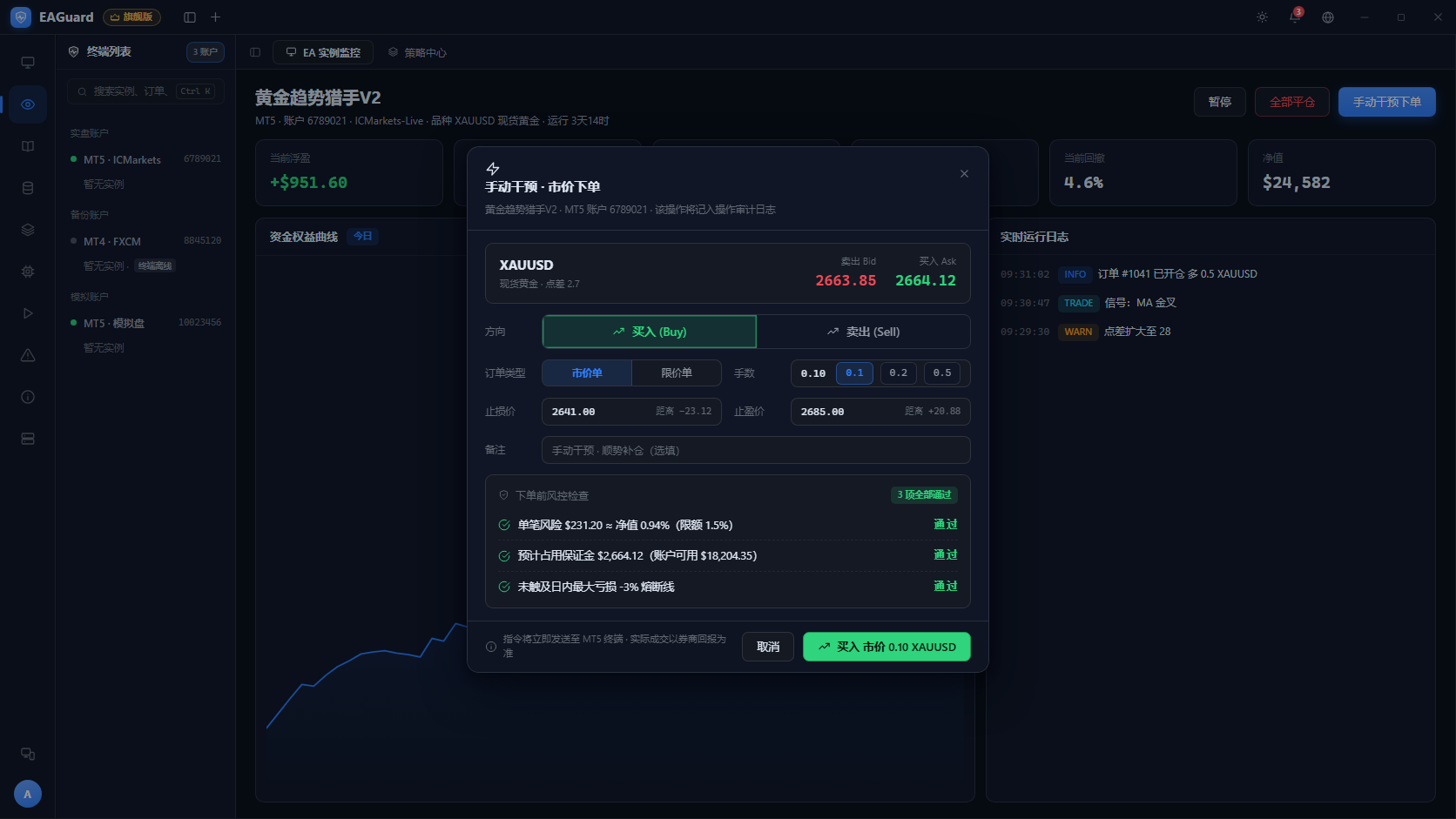Image resolution: width=1456 pixels, height=819 pixels.
Task: Select the MT4 · FXCM account row
Action: tap(145, 241)
